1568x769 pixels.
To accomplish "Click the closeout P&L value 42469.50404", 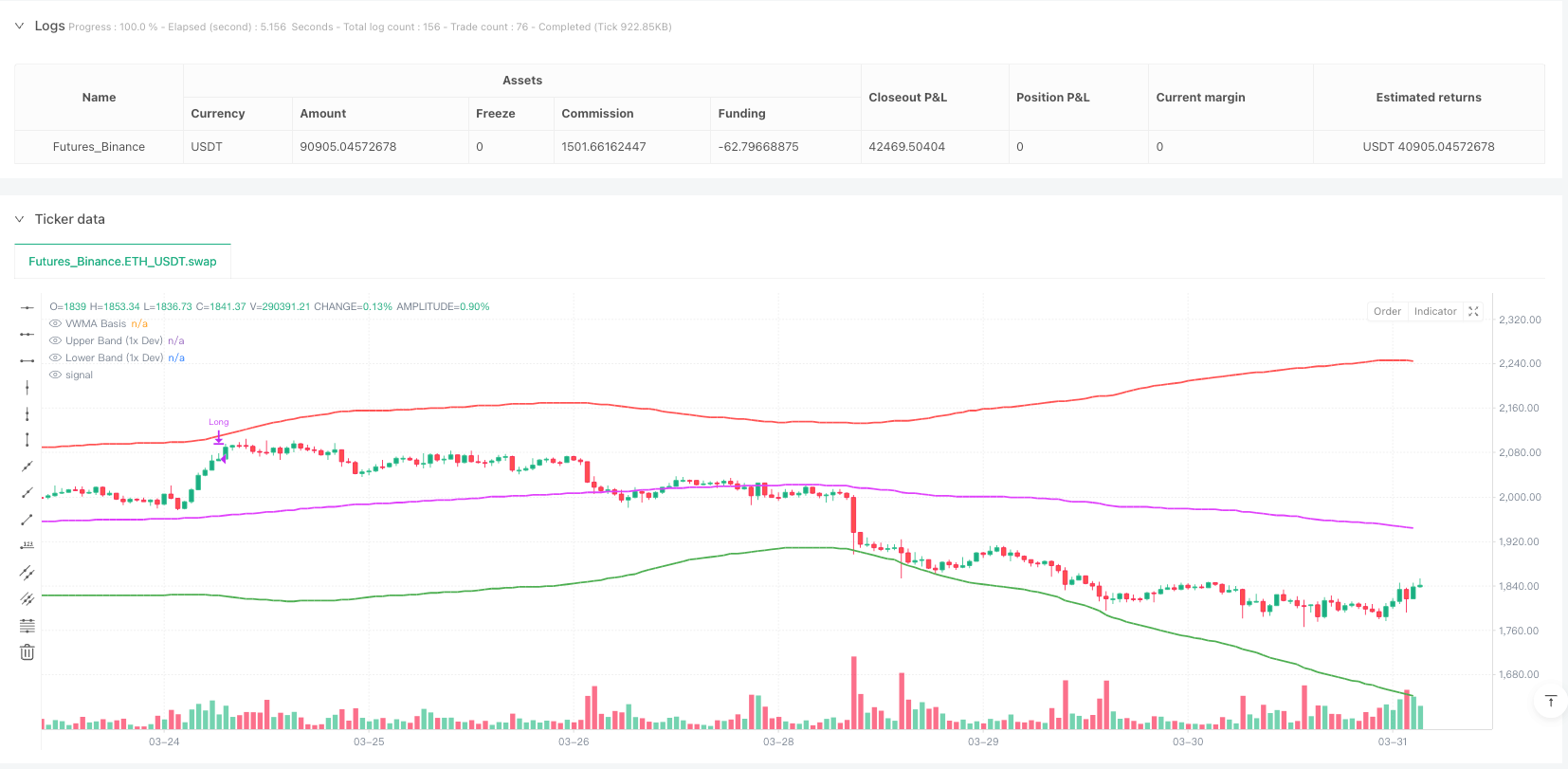I will click(907, 147).
